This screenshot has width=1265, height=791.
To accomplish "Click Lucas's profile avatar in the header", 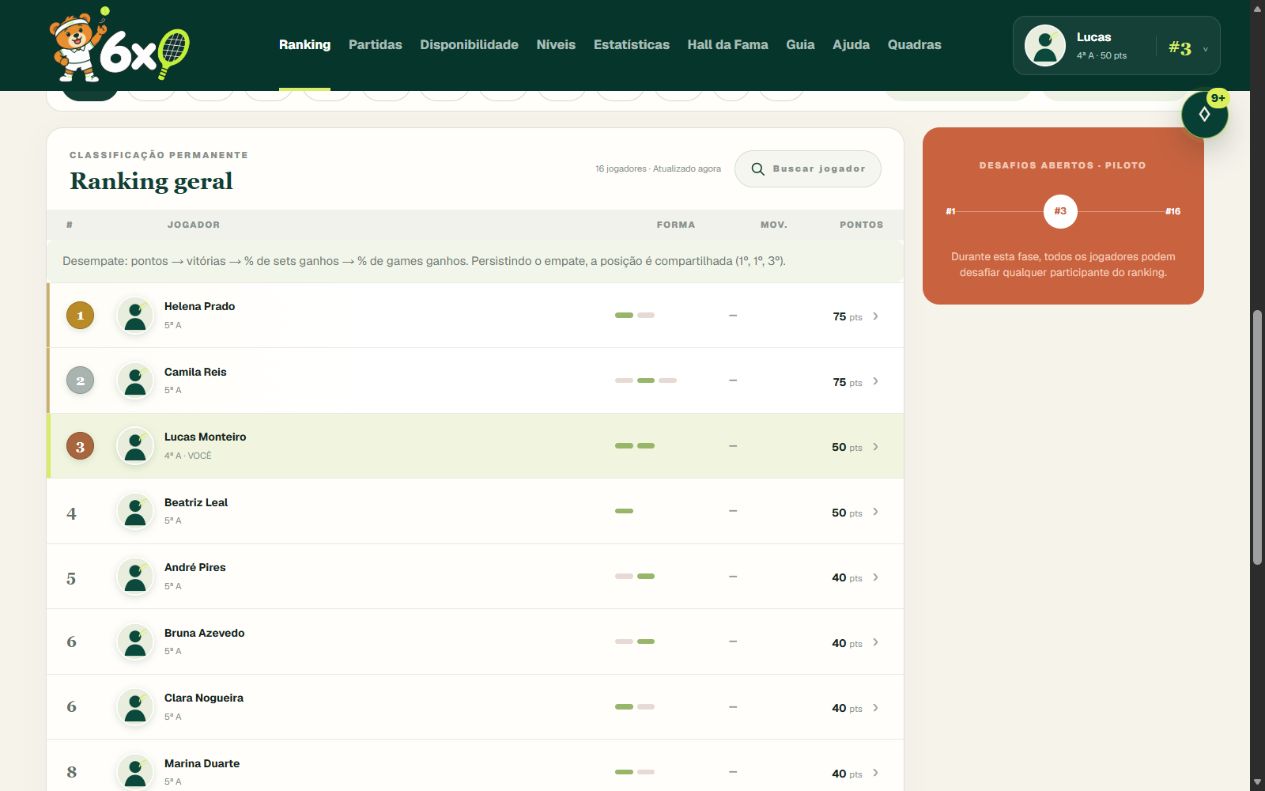I will [x=1045, y=45].
